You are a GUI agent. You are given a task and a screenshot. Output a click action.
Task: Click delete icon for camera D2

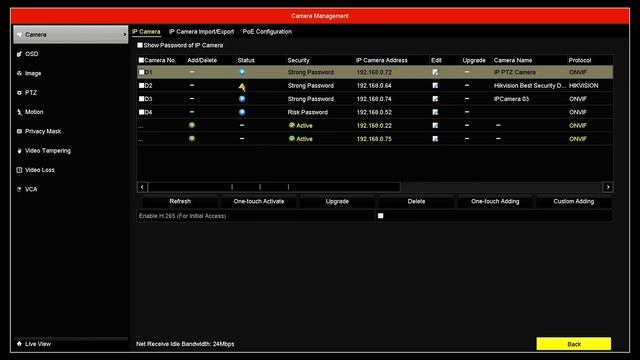point(192,85)
